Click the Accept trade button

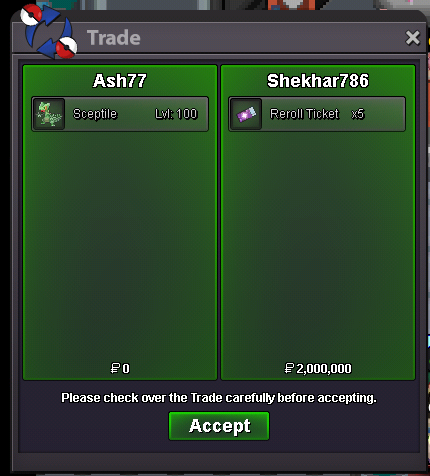pos(219,426)
